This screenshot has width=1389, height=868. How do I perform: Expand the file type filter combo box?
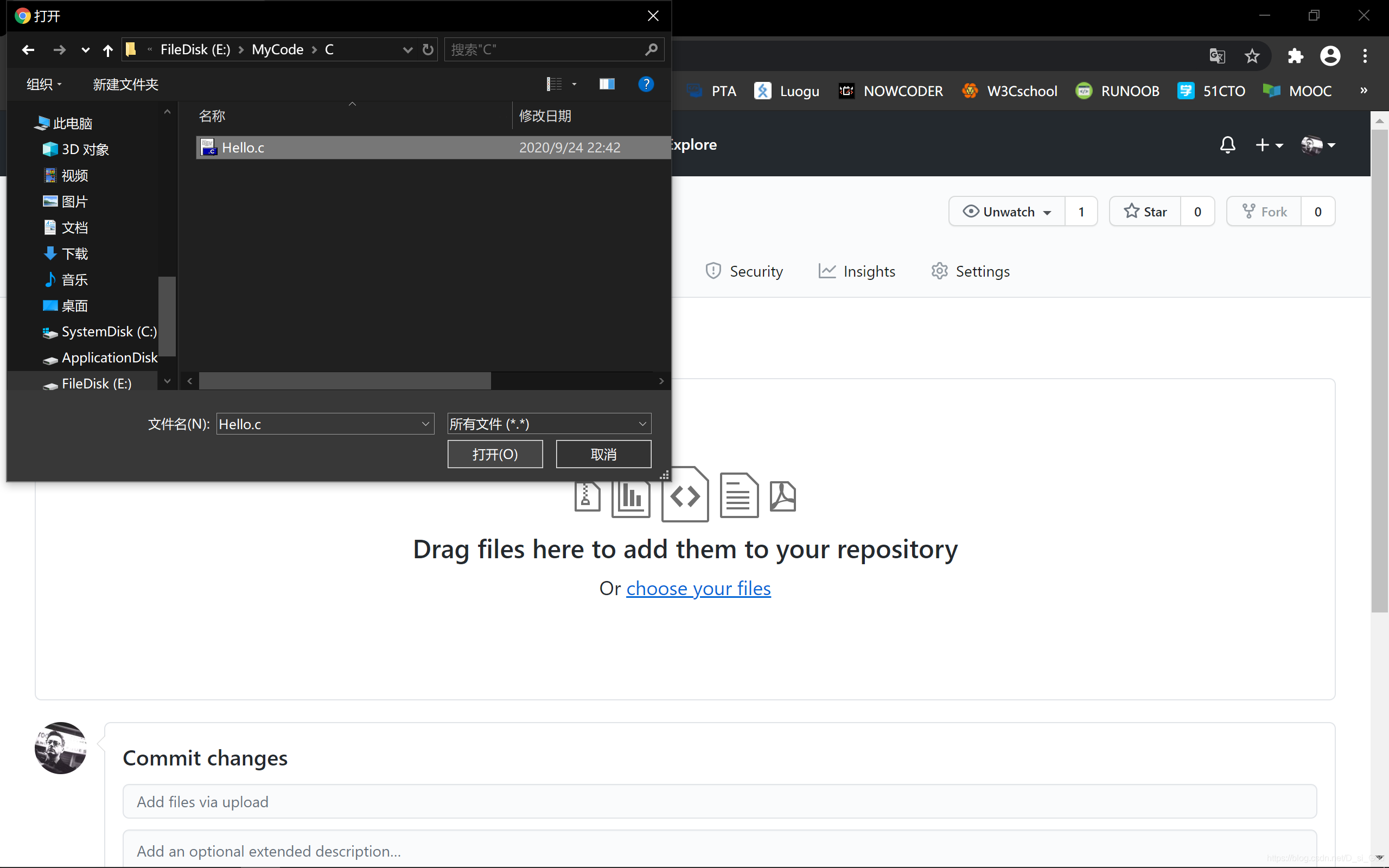click(642, 424)
